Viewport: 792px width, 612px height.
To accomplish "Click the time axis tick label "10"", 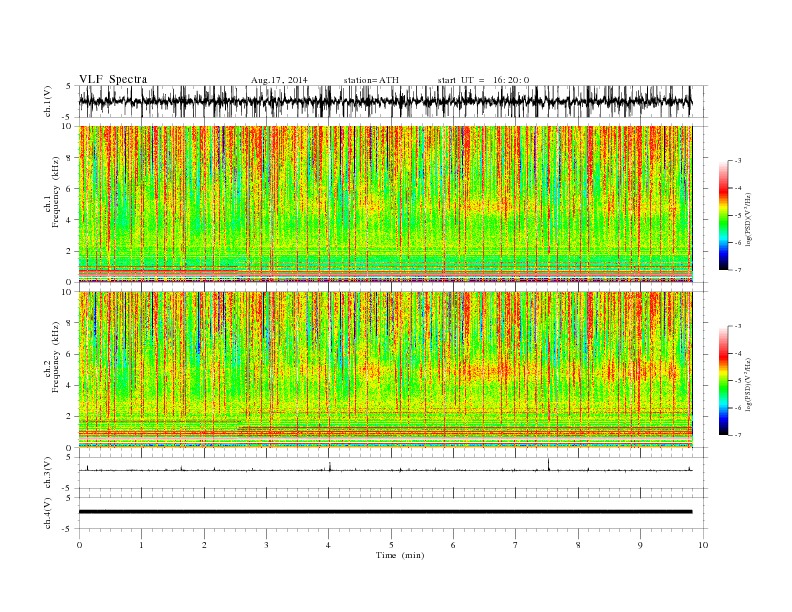I will [703, 545].
